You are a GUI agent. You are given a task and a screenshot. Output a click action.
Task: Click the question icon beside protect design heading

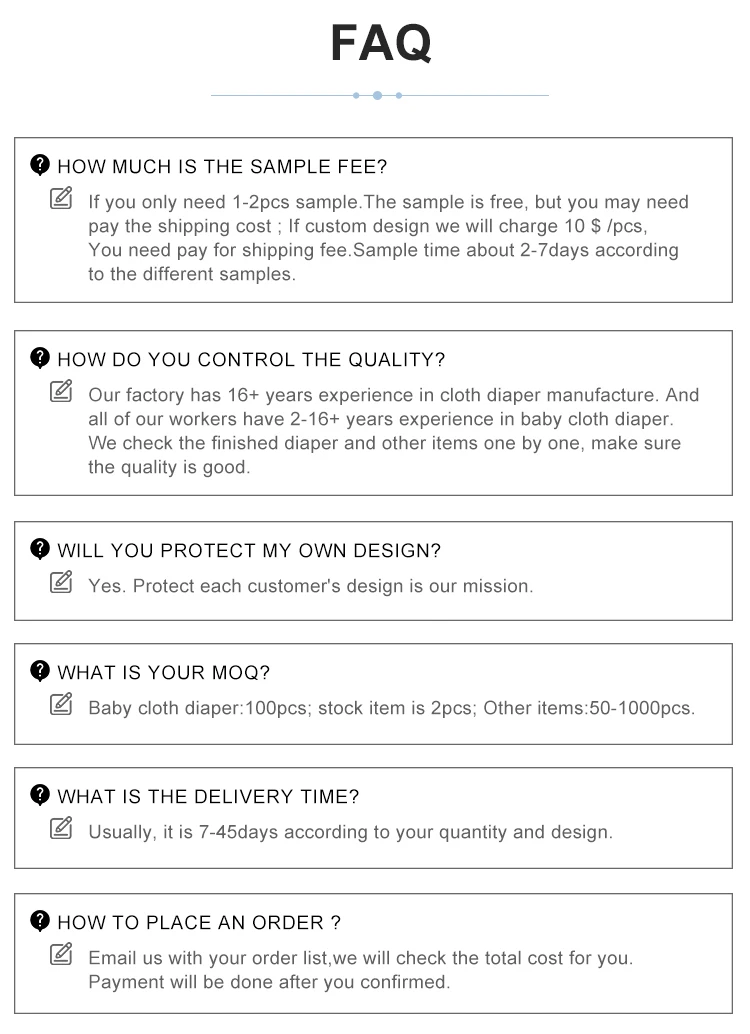pyautogui.click(x=40, y=548)
